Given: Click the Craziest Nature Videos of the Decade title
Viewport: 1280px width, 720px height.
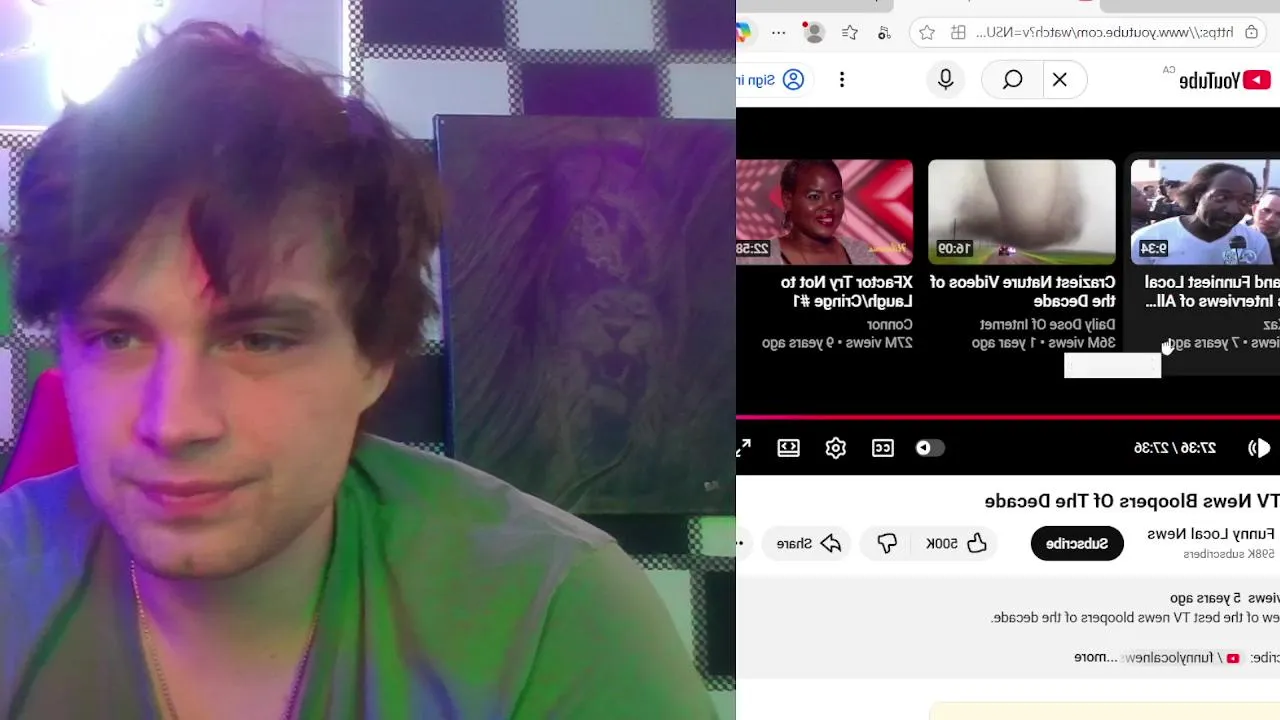Looking at the screenshot, I should [x=1022, y=291].
